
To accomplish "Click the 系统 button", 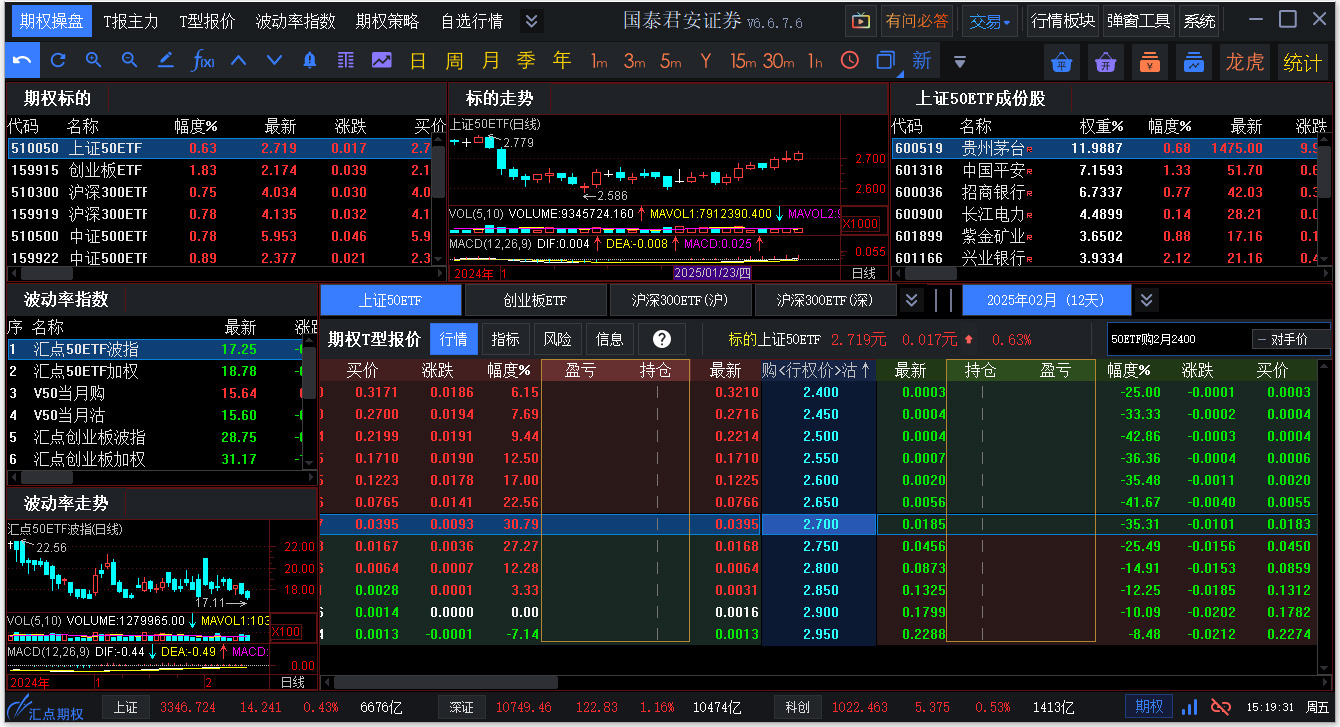I will [x=1200, y=21].
